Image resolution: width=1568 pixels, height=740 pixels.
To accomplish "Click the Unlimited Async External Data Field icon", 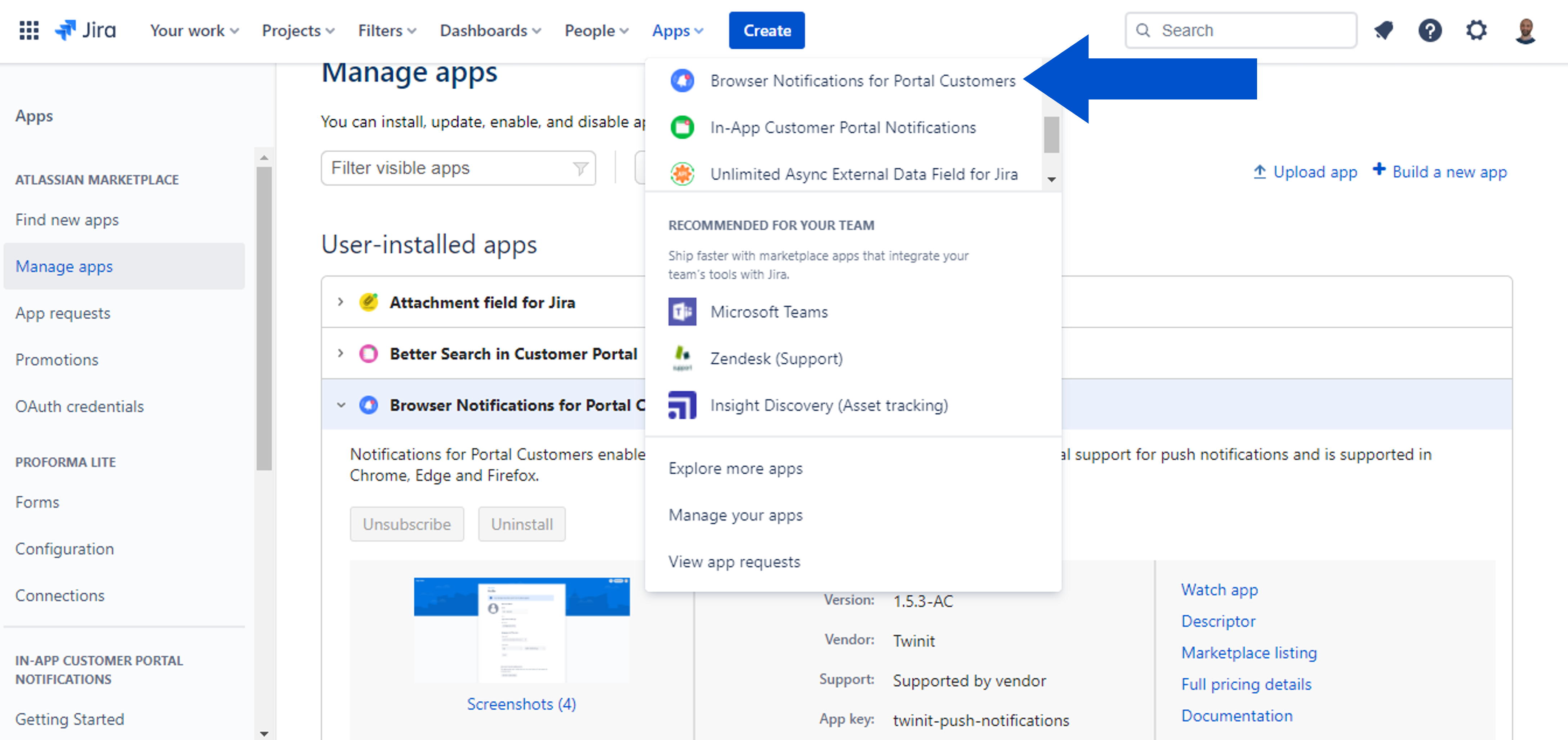I will click(x=682, y=174).
